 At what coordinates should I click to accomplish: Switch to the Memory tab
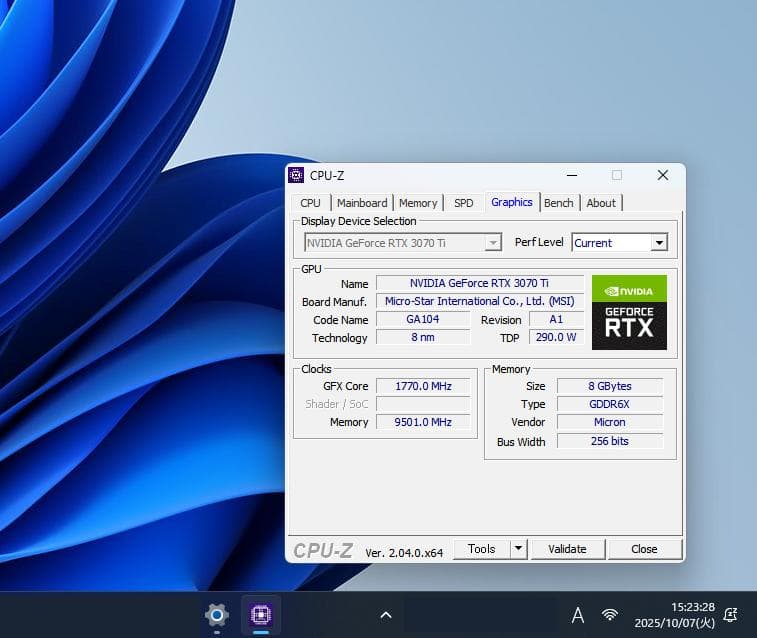click(418, 203)
